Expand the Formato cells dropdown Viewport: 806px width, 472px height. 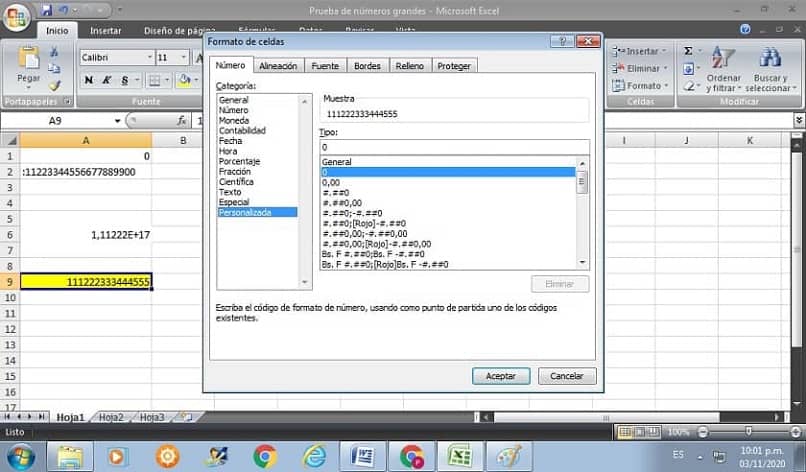point(667,85)
